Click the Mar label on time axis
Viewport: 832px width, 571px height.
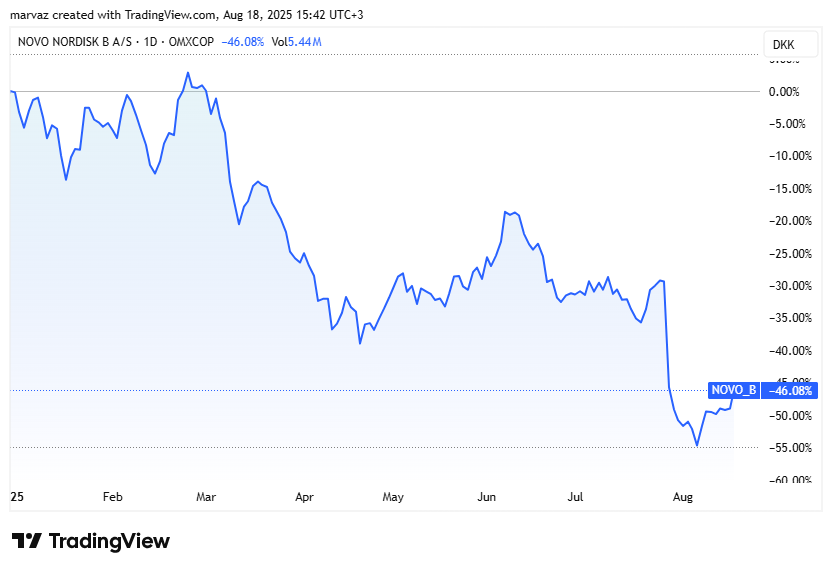(x=206, y=497)
